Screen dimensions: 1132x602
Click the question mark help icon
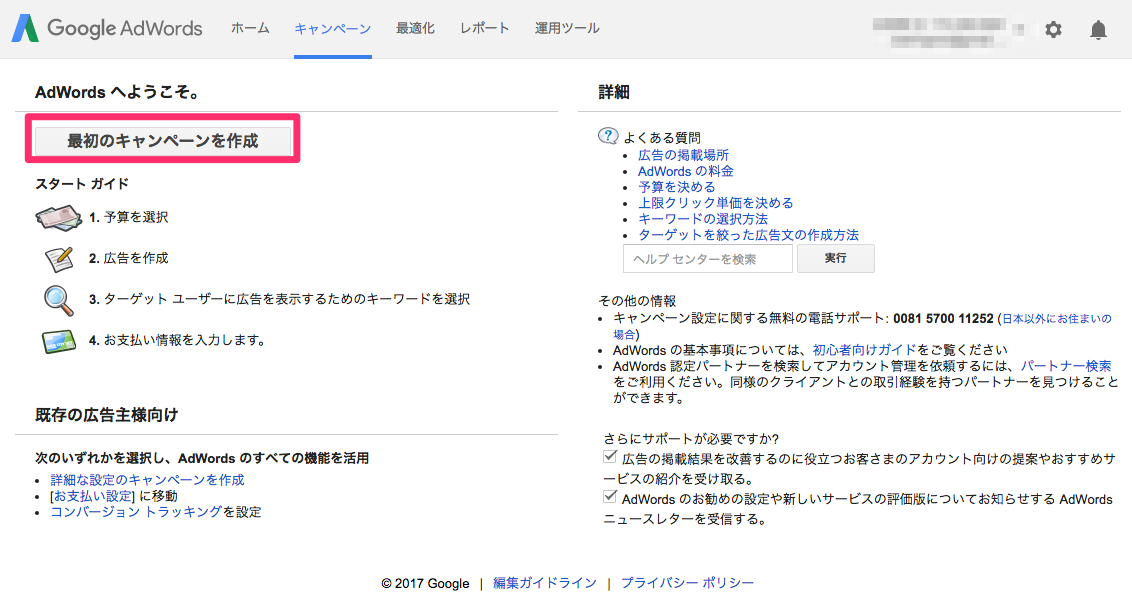(x=608, y=136)
